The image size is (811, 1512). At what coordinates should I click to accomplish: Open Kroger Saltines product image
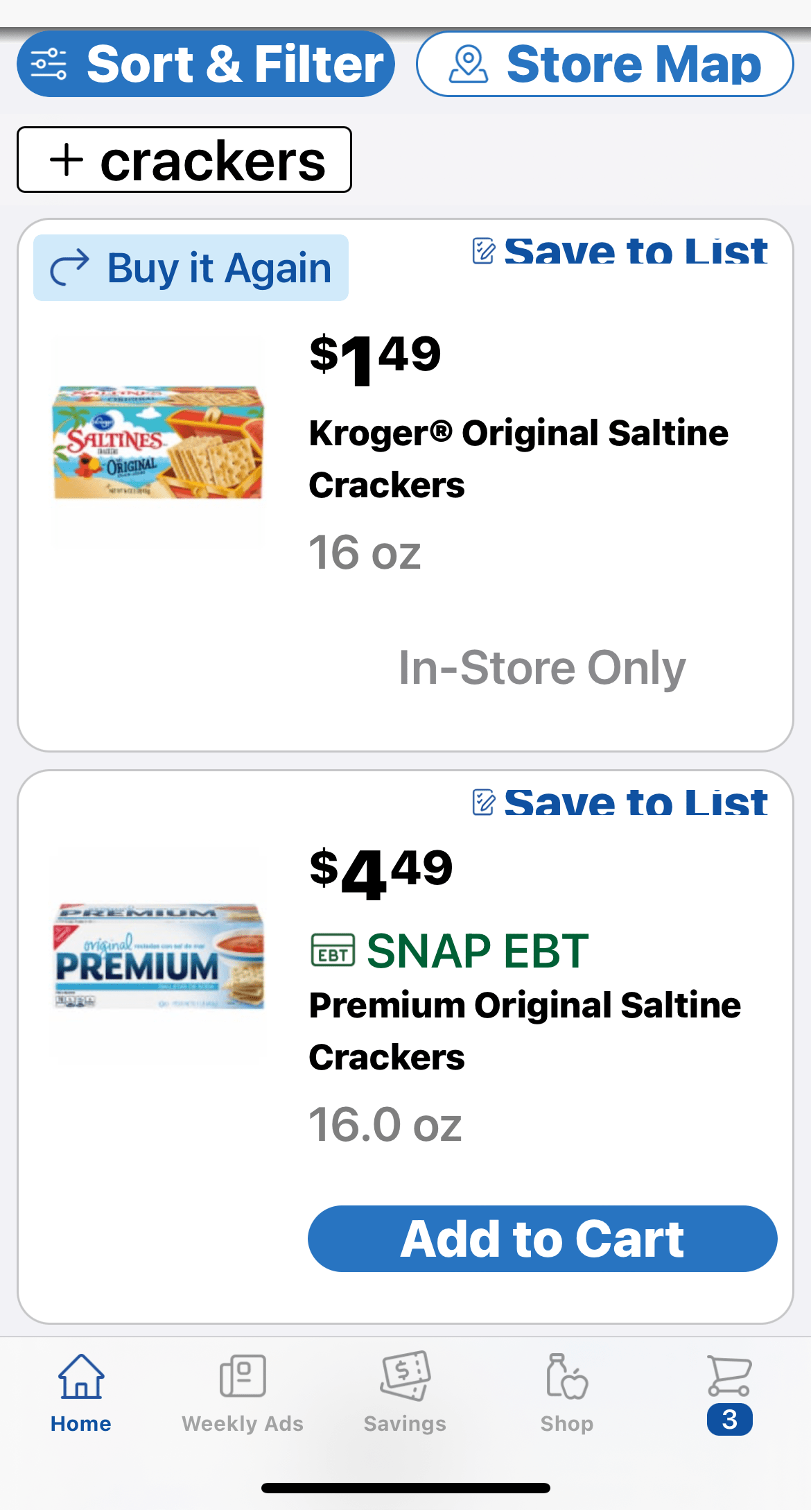159,443
